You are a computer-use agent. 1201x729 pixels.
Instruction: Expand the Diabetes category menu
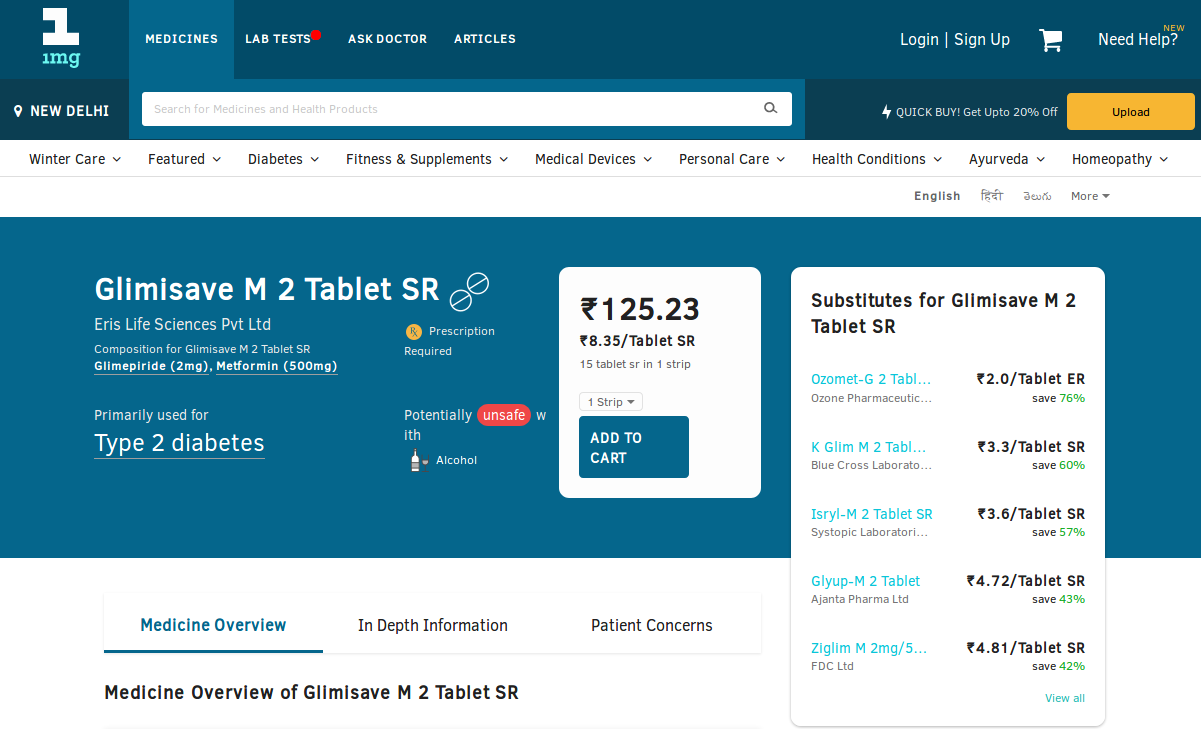tap(283, 159)
